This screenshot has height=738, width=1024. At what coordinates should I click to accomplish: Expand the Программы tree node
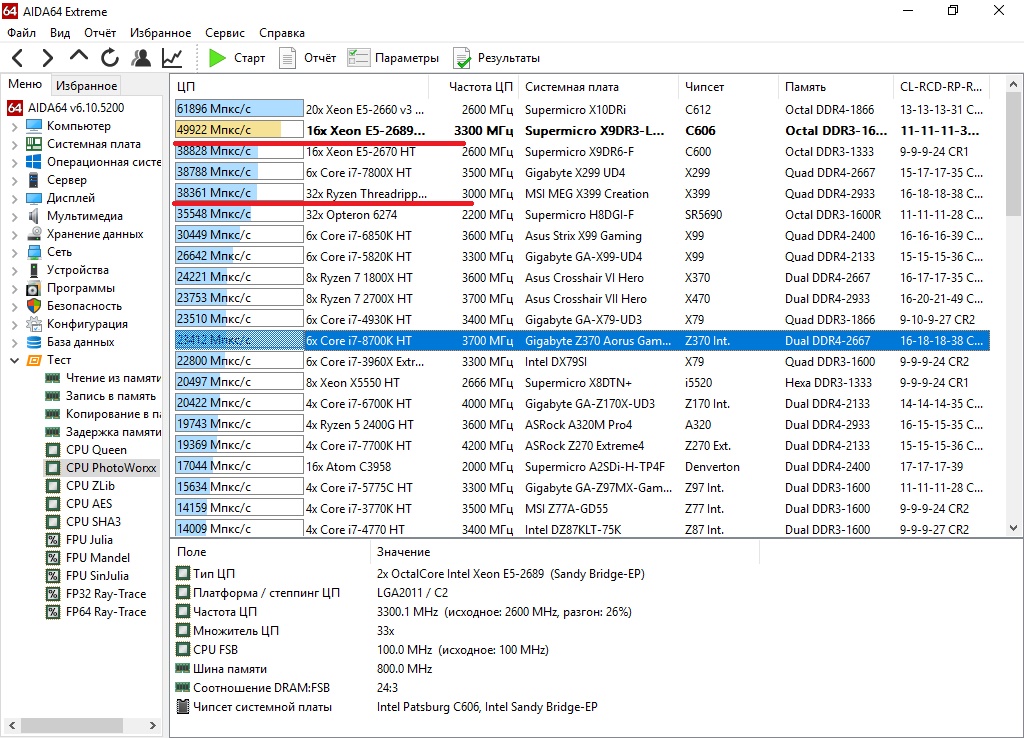tap(14, 288)
